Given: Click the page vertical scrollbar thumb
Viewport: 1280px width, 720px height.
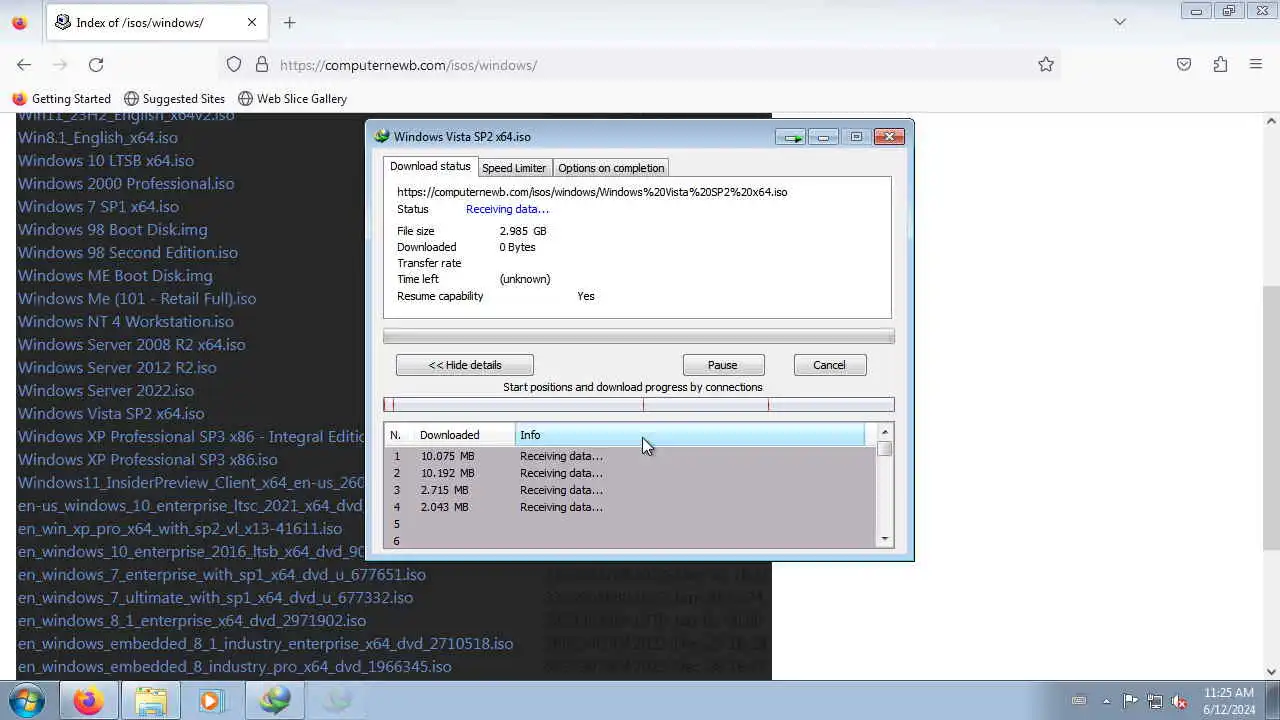Looking at the screenshot, I should 1271,420.
